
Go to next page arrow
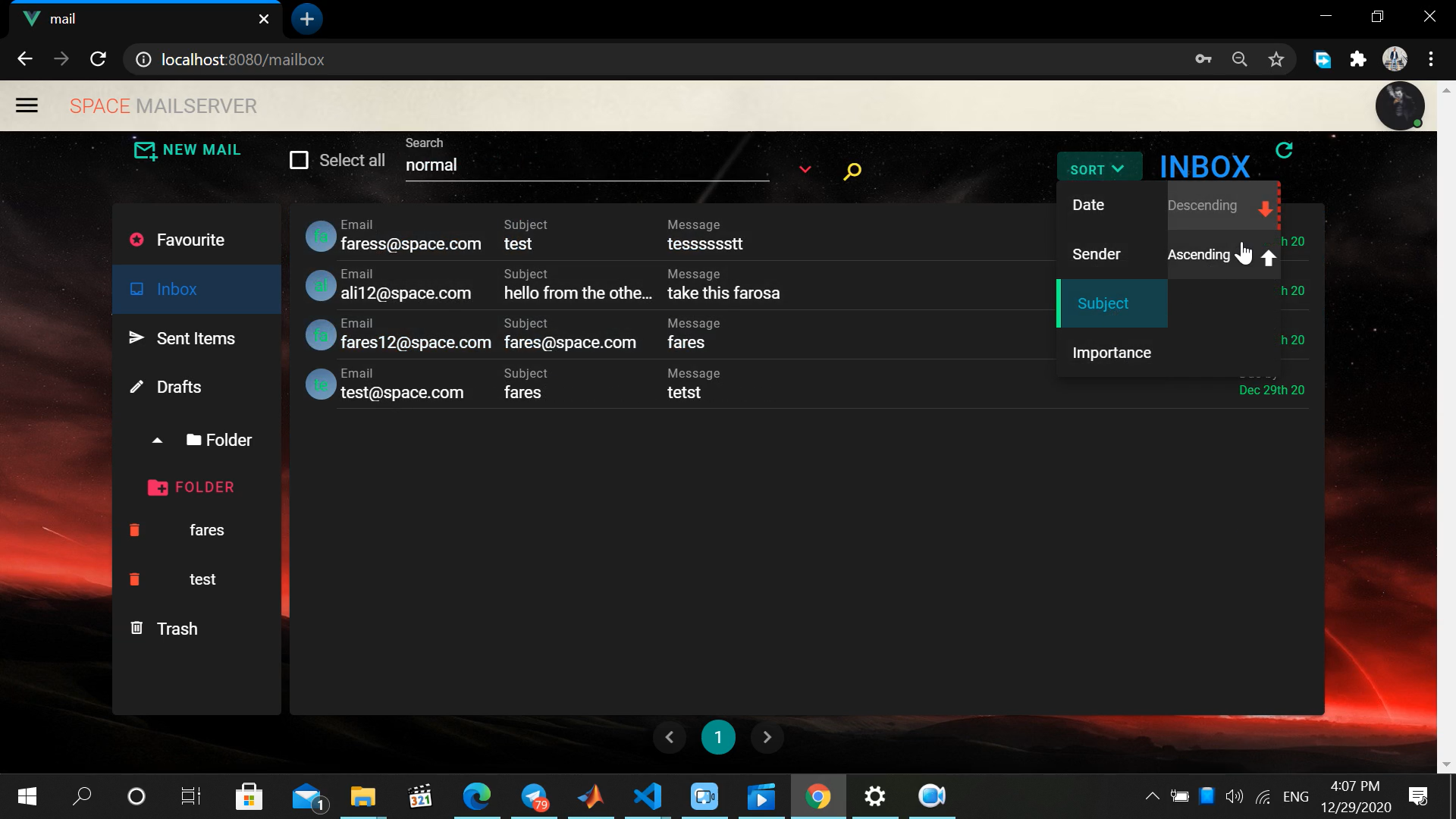767,737
